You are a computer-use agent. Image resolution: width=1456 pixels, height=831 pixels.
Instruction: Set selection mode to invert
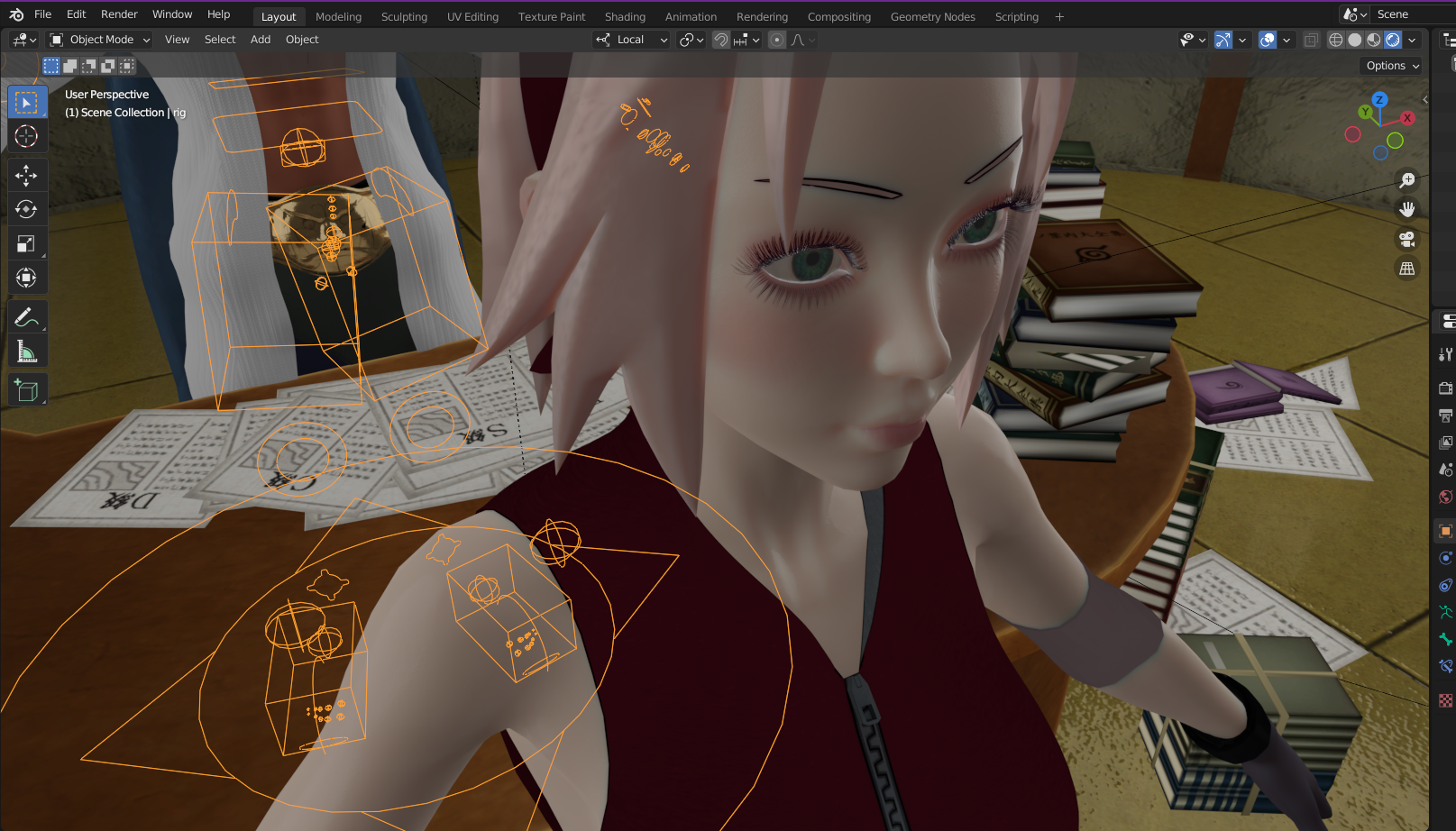click(108, 66)
